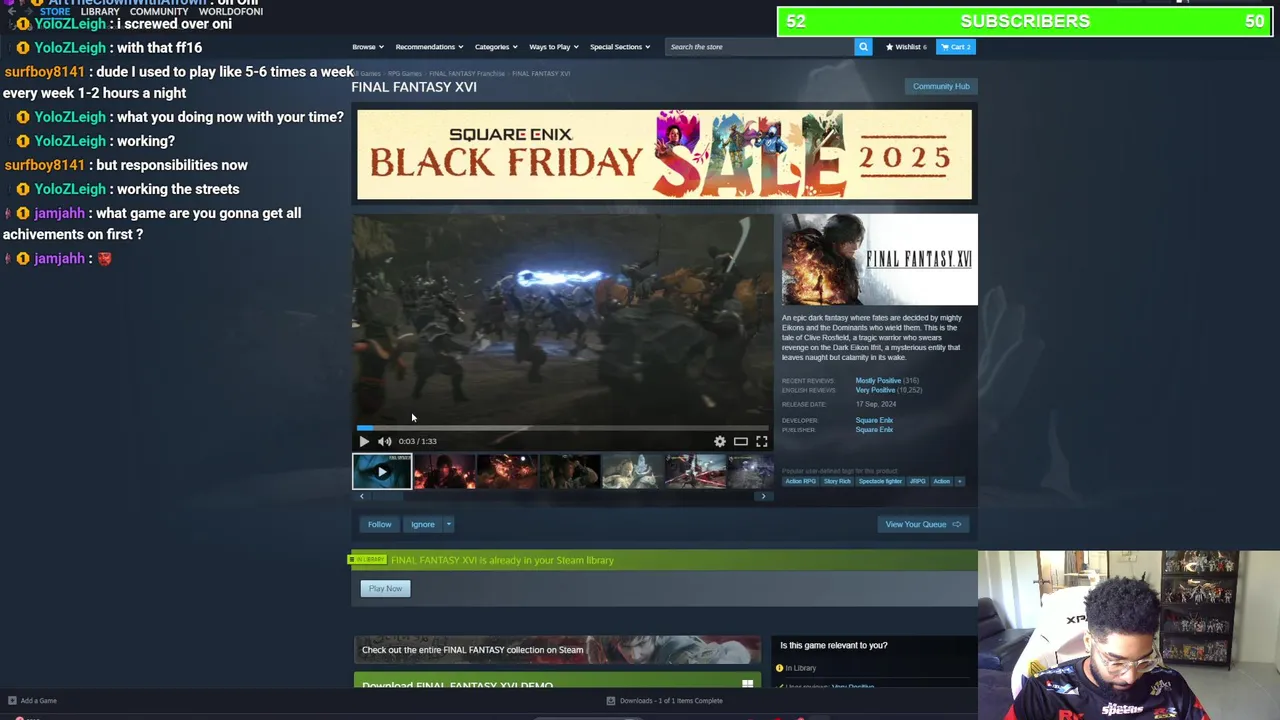The image size is (1280, 720).
Task: Open the RPG Games breadcrumb
Action: (x=405, y=74)
